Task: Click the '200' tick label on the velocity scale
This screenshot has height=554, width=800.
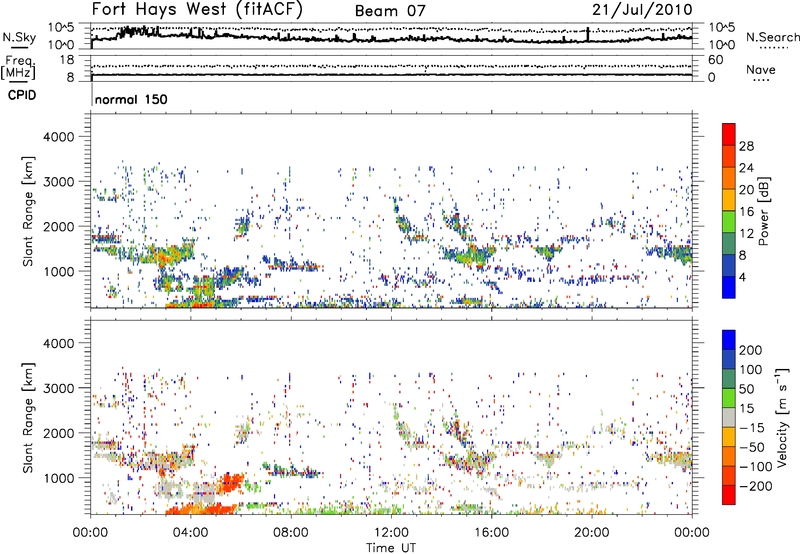Action: (x=751, y=350)
